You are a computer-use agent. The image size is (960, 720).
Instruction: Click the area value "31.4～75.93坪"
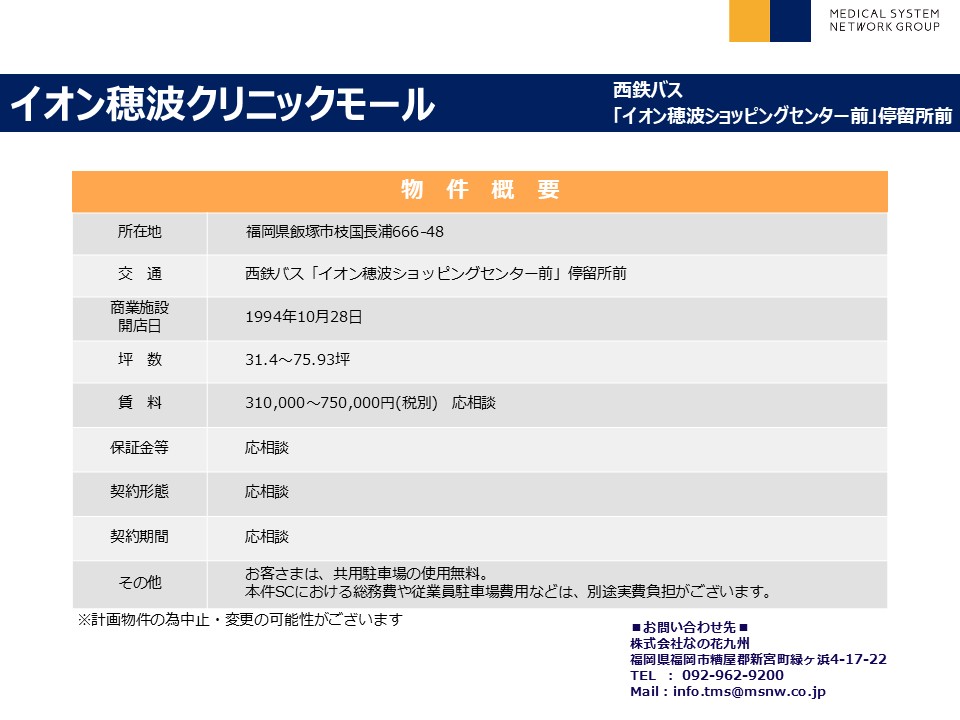(x=298, y=359)
